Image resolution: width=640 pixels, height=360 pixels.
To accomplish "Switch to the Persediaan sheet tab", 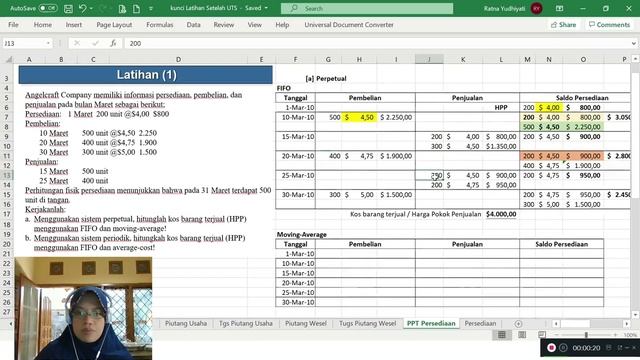I will (480, 323).
